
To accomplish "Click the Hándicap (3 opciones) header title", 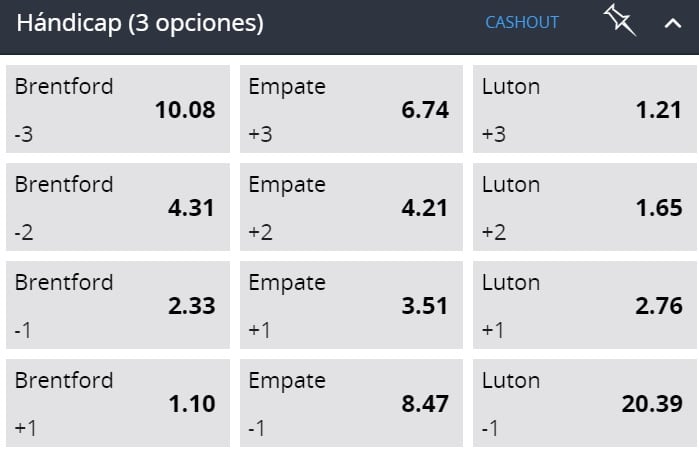I will 140,23.
